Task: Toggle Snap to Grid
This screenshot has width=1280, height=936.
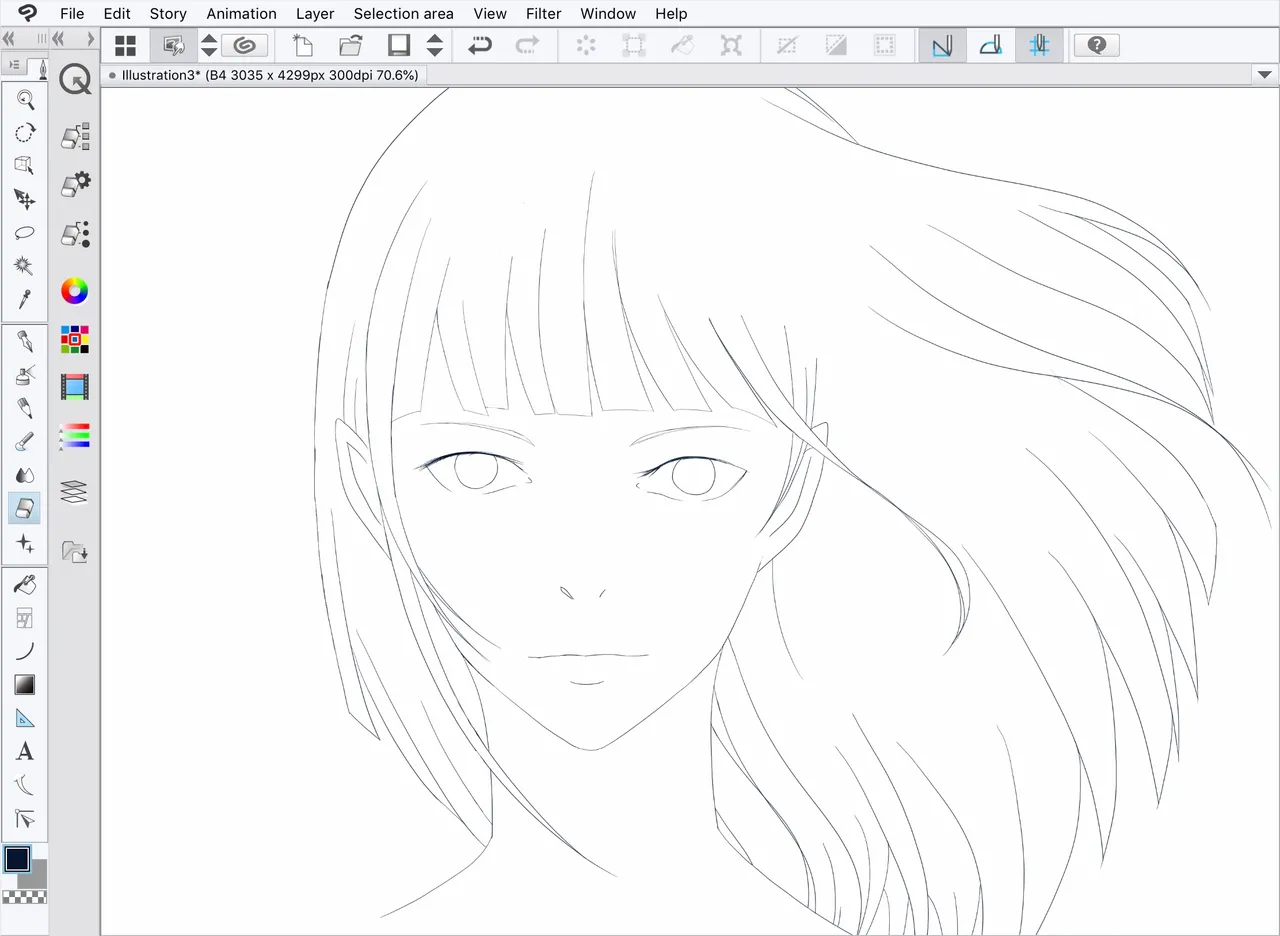Action: coord(1040,45)
